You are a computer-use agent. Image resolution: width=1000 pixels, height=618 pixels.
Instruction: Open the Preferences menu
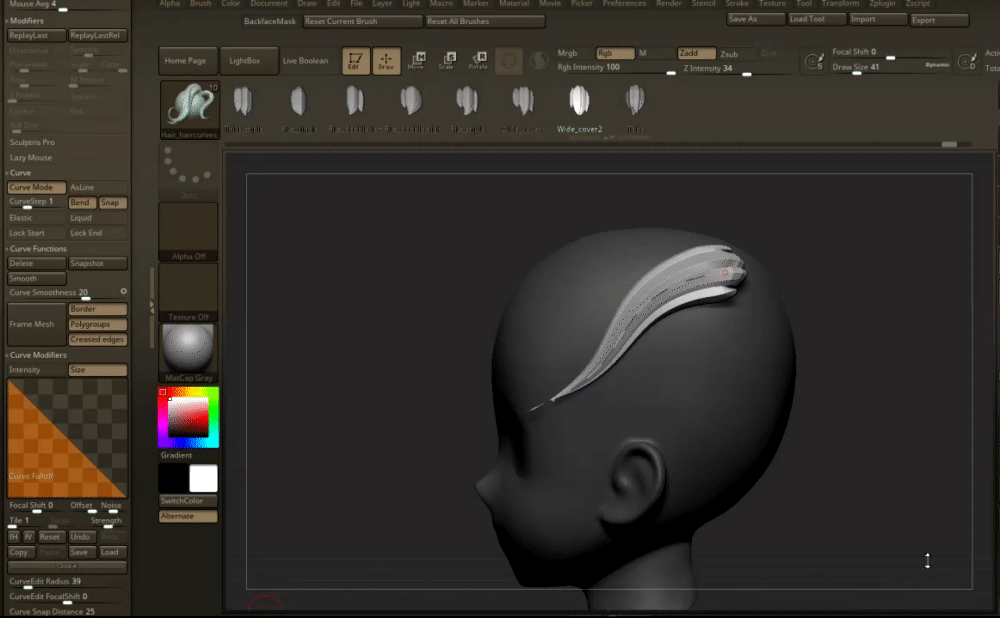624,4
